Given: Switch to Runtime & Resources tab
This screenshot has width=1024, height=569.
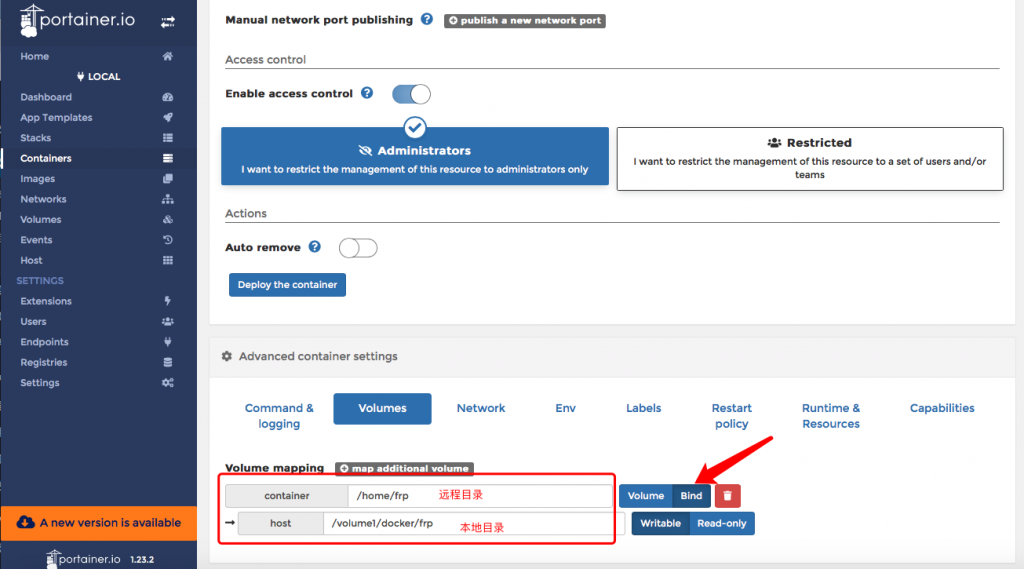Looking at the screenshot, I should tap(830, 416).
